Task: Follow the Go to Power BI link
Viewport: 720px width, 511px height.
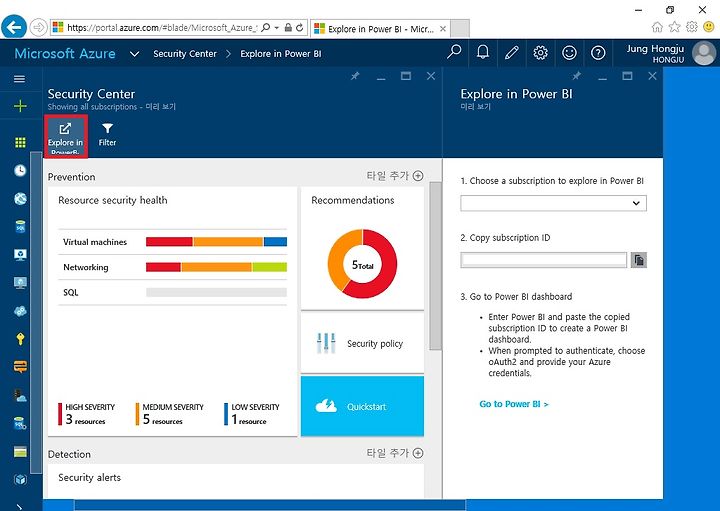Action: tap(514, 404)
